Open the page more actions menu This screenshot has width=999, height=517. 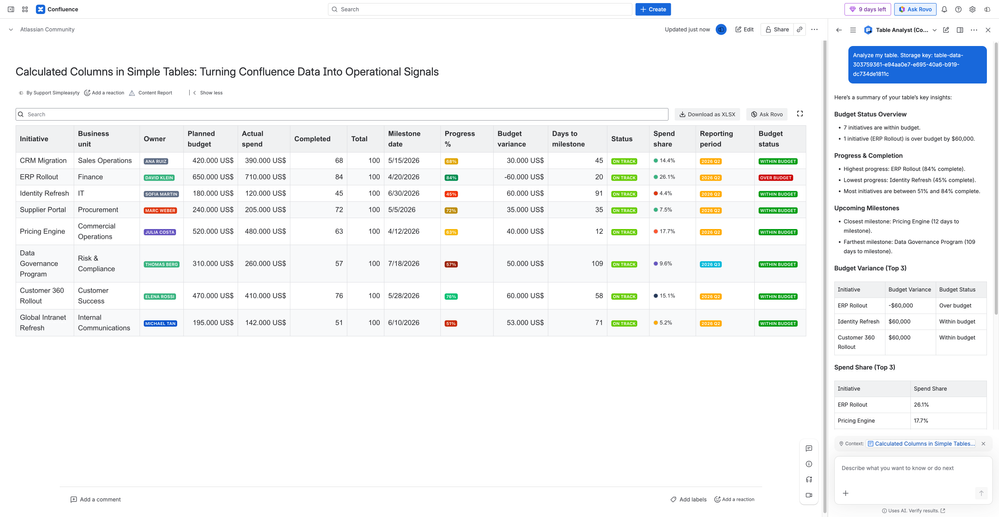point(814,30)
